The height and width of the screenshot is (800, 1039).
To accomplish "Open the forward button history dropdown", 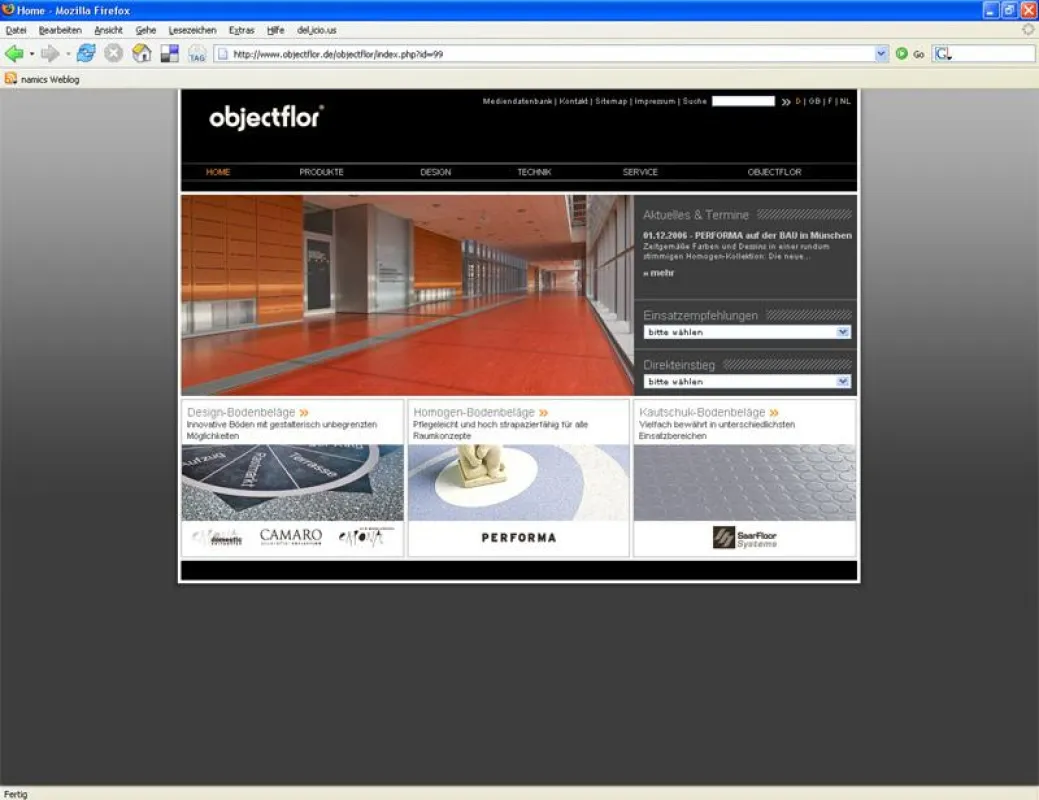I will [x=68, y=54].
